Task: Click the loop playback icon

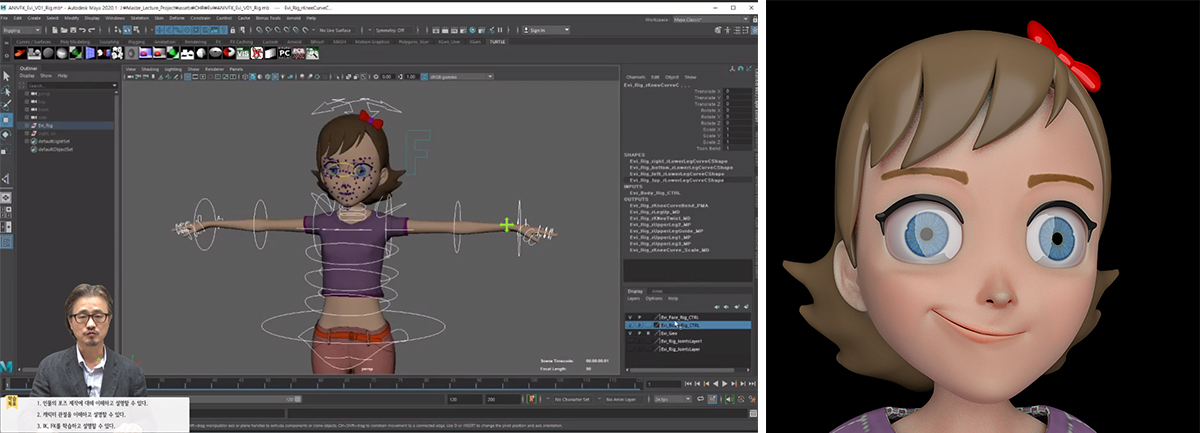Action: click(x=700, y=399)
